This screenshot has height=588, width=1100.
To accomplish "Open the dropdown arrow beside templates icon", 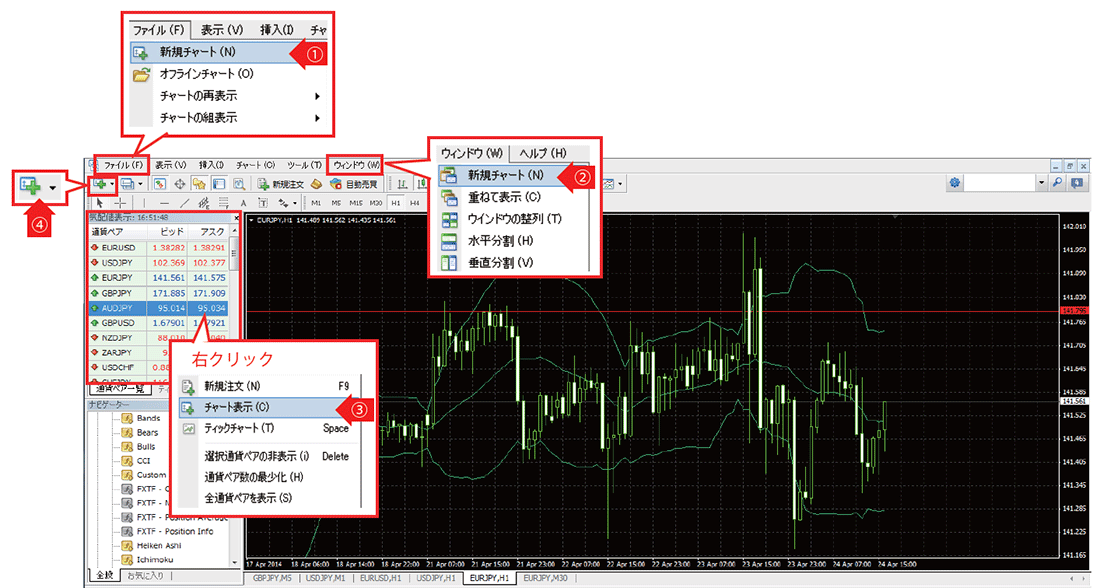I will pos(620,184).
